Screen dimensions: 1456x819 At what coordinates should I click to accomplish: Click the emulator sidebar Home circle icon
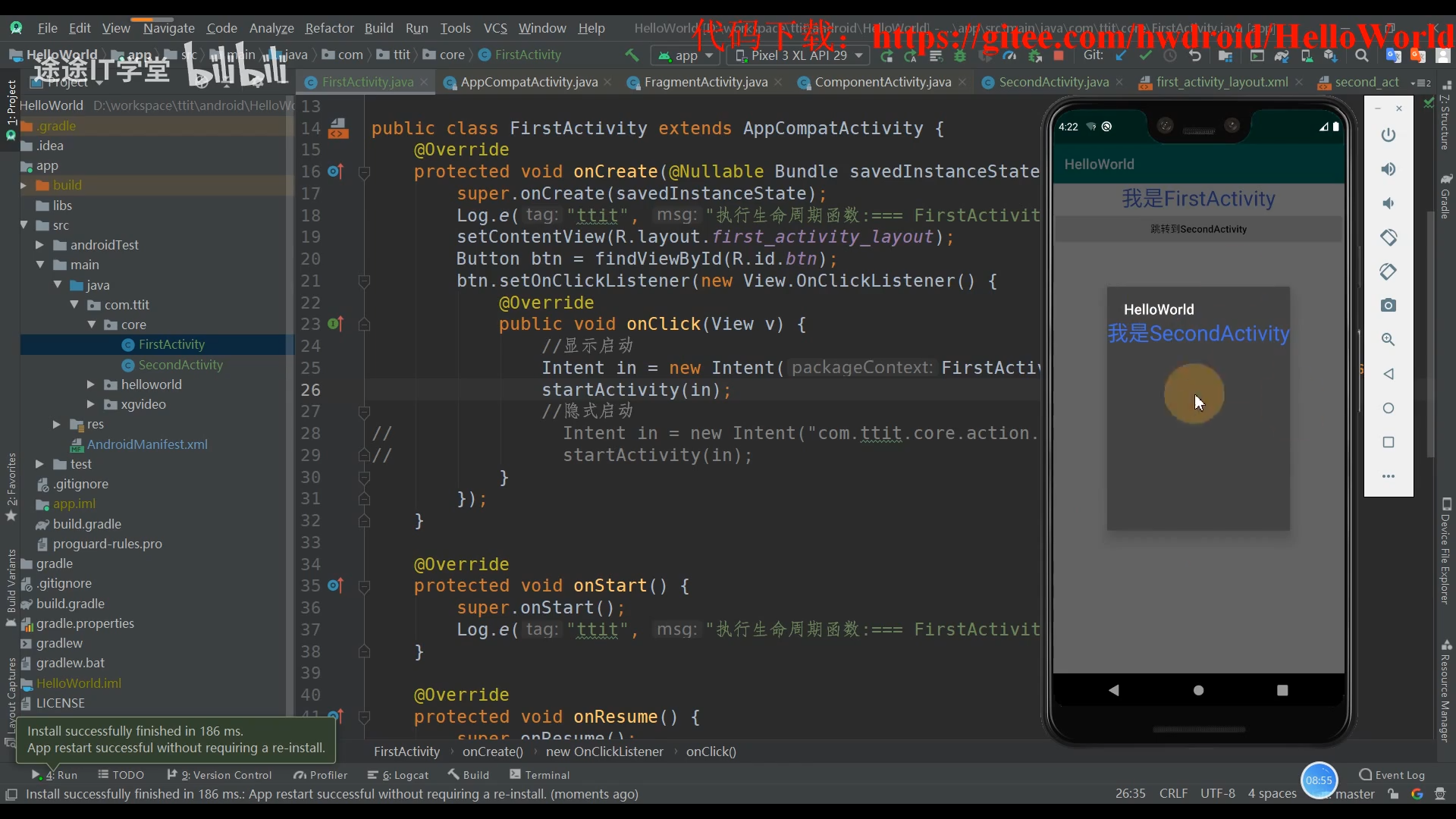pos(1389,408)
